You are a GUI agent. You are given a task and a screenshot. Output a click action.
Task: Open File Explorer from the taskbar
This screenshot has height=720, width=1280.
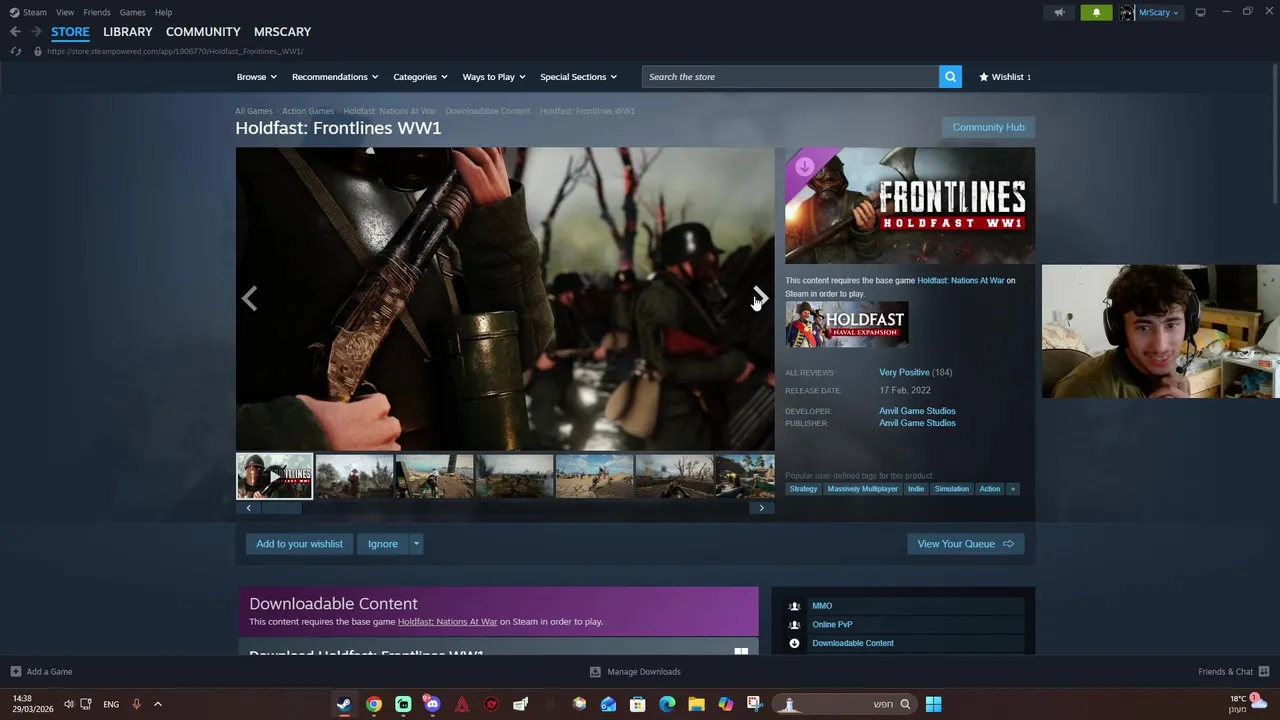696,704
